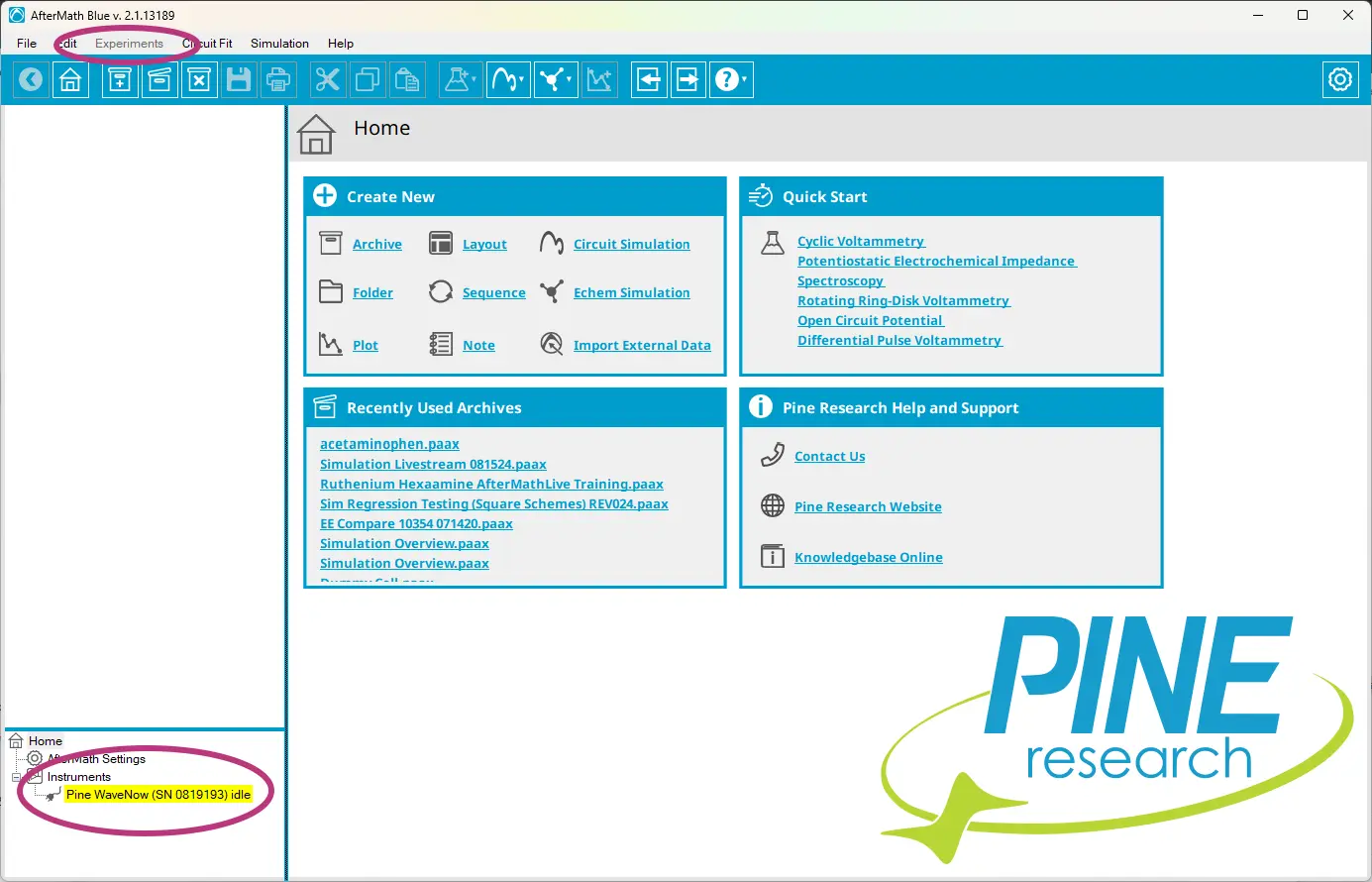The image size is (1372, 882).
Task: Select Home in the tree panel
Action: click(x=45, y=741)
